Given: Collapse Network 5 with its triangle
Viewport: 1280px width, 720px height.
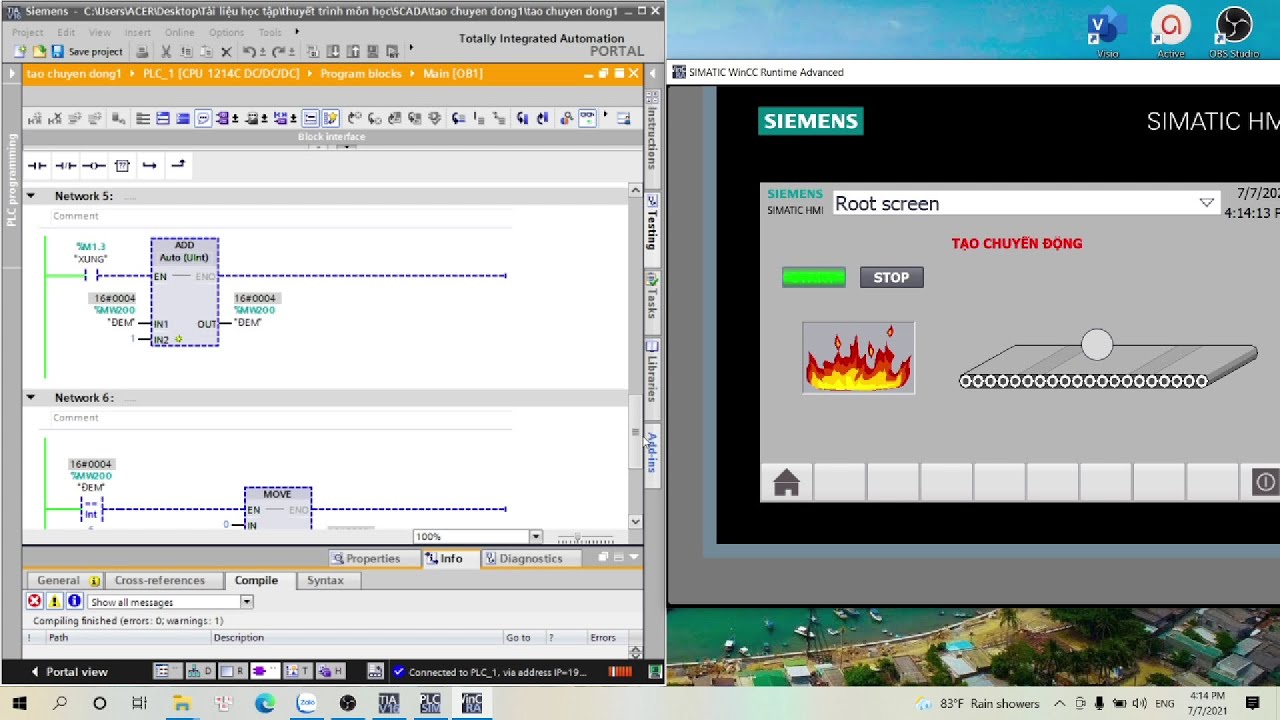Looking at the screenshot, I should click(30, 196).
